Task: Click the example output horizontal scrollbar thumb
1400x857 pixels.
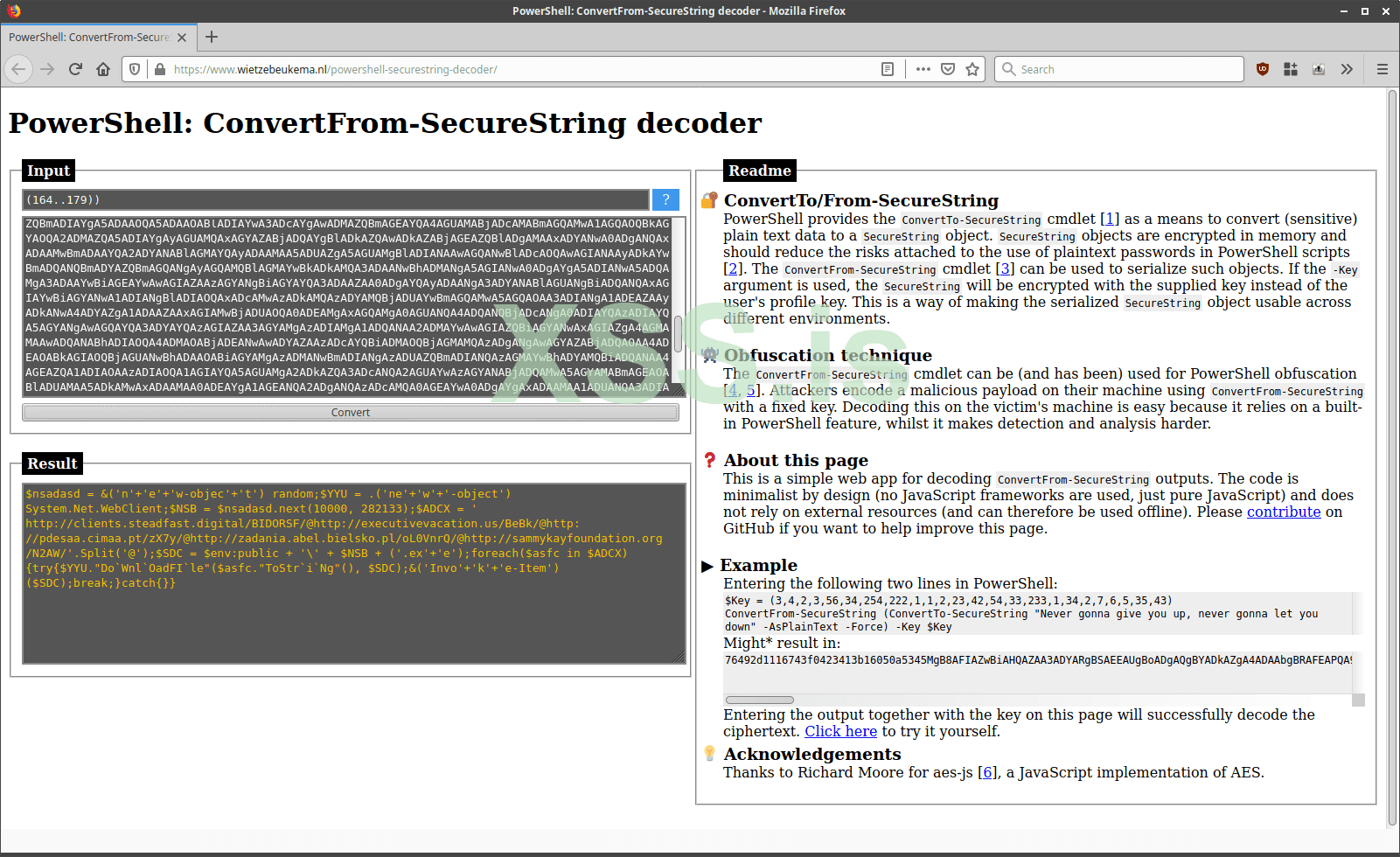Action: click(760, 700)
